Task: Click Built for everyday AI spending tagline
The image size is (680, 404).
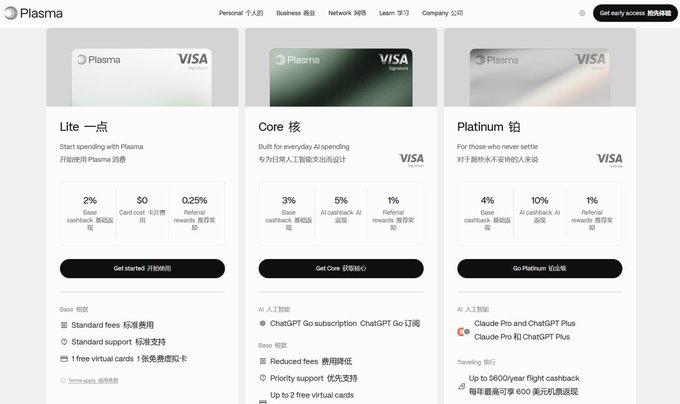Action: click(304, 147)
